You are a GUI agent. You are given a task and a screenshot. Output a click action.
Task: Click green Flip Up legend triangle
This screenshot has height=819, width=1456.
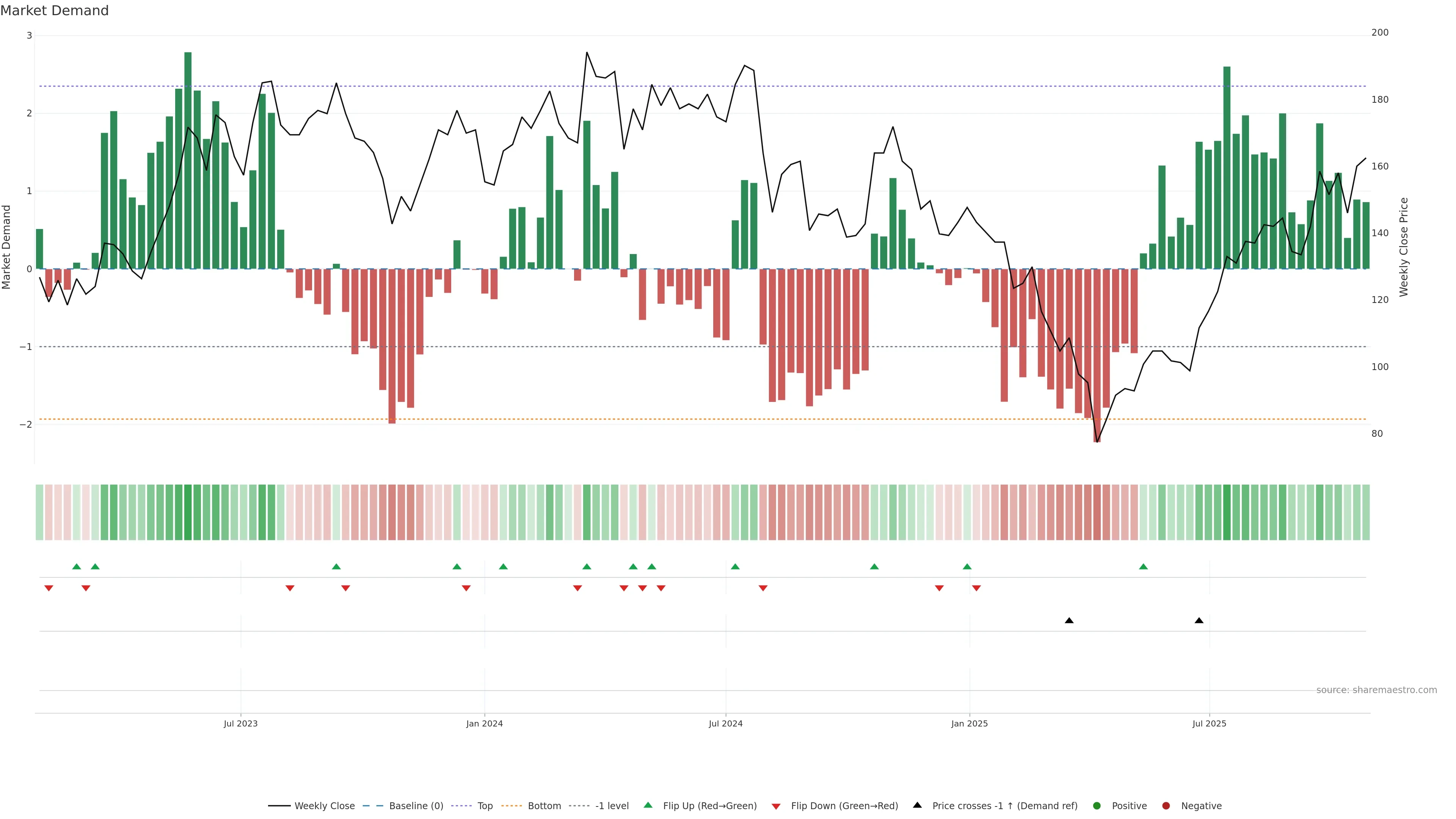[648, 805]
